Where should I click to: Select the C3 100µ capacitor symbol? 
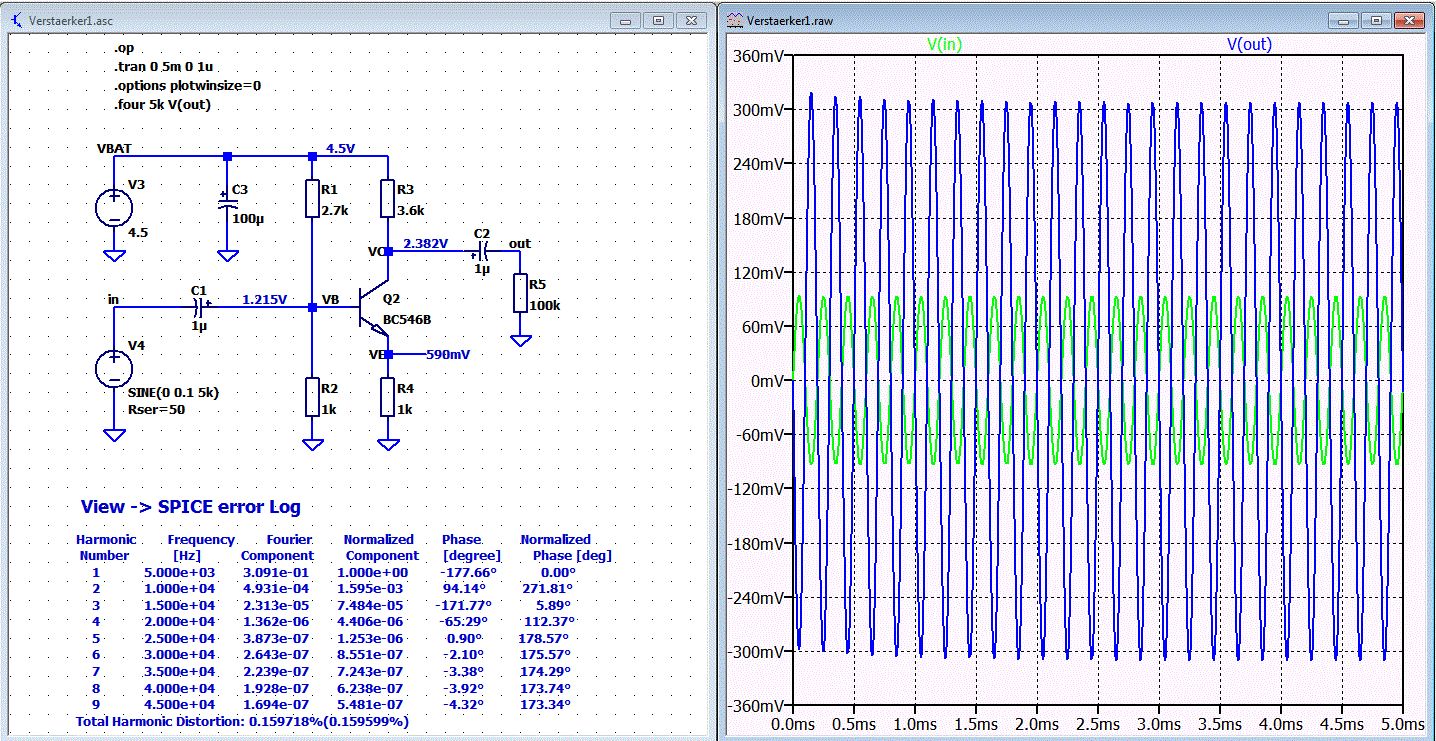click(x=227, y=203)
